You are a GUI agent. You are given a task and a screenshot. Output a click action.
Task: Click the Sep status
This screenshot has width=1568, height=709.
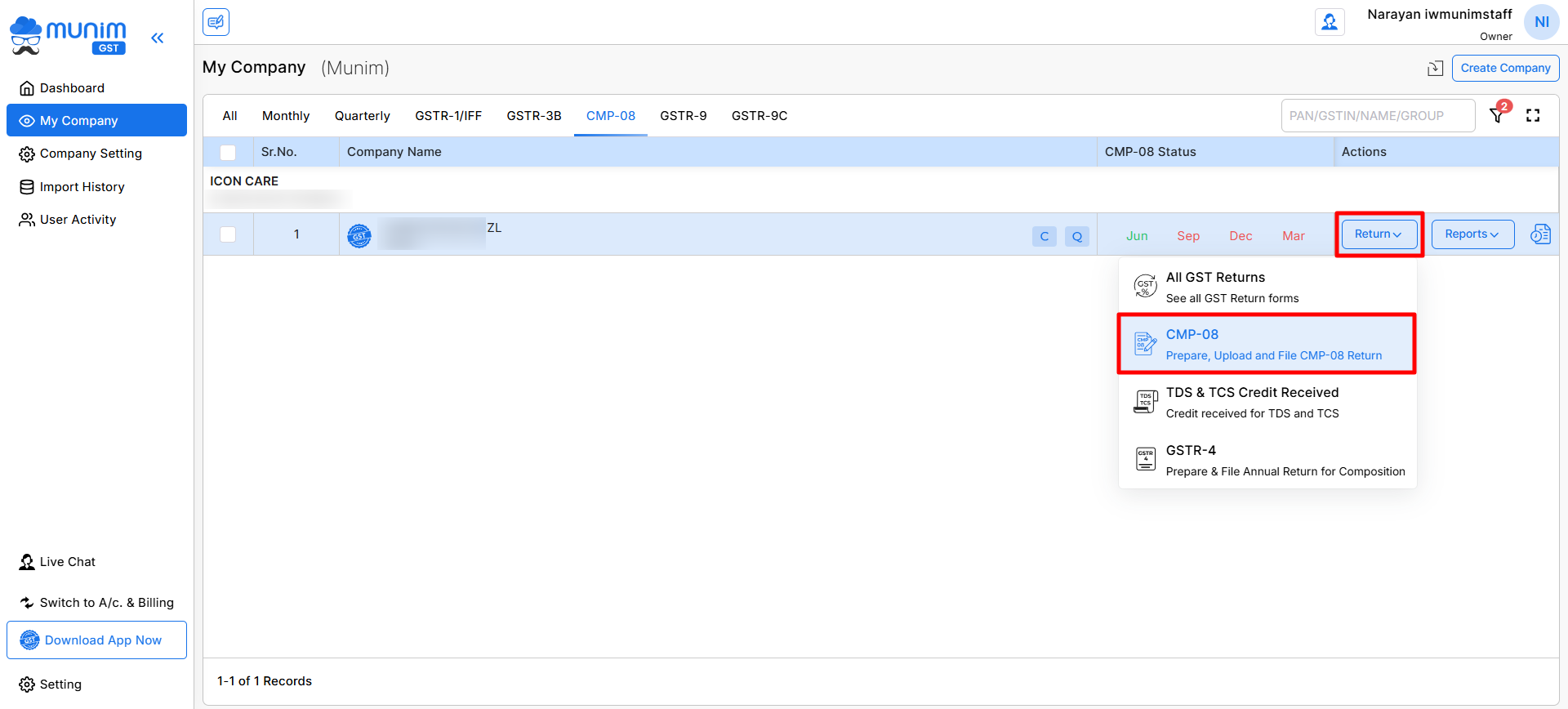[x=1188, y=236]
